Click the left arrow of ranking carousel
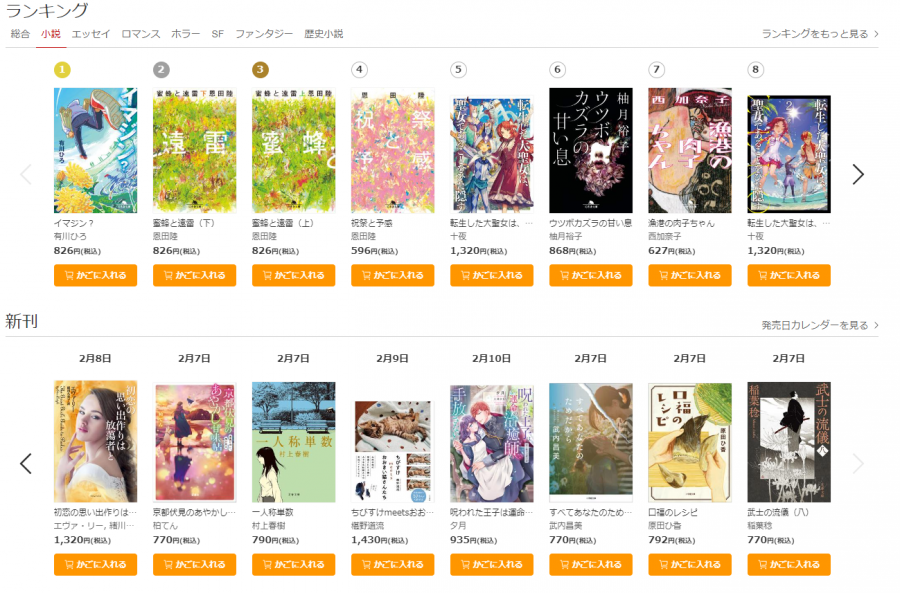Screen dimensions: 900x593 tap(26, 175)
